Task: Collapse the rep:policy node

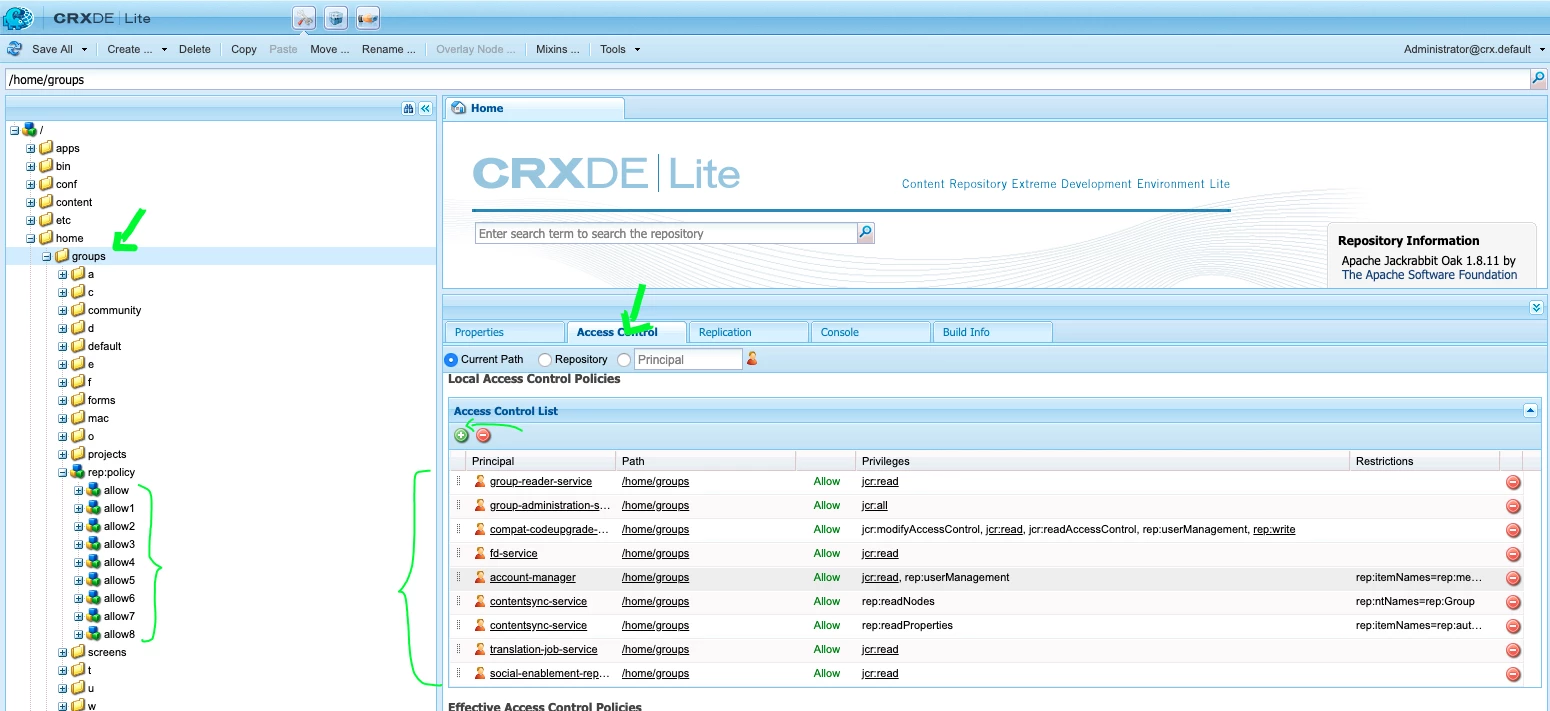Action: [63, 472]
